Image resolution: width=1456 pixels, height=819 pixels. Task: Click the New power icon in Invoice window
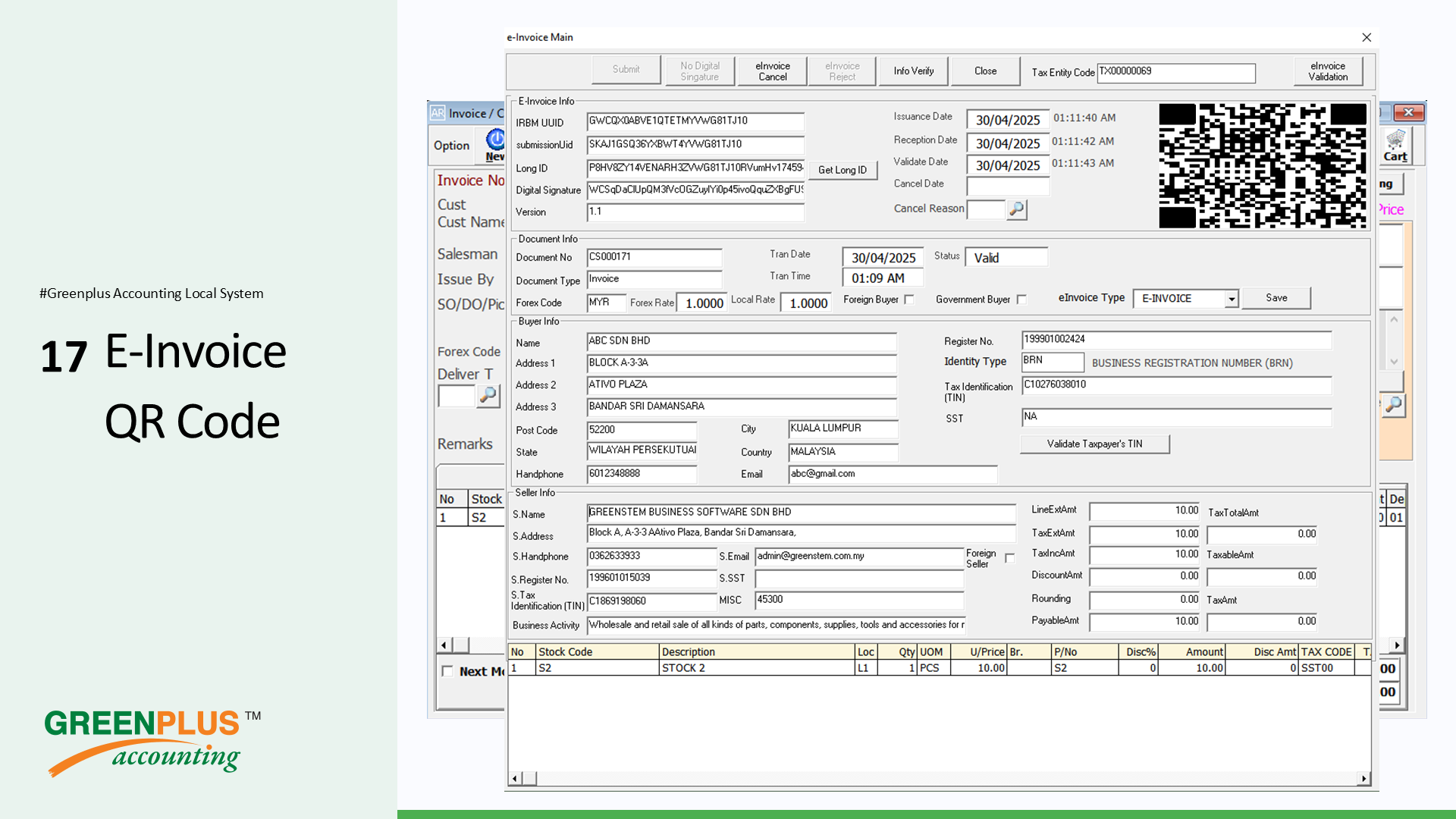495,144
